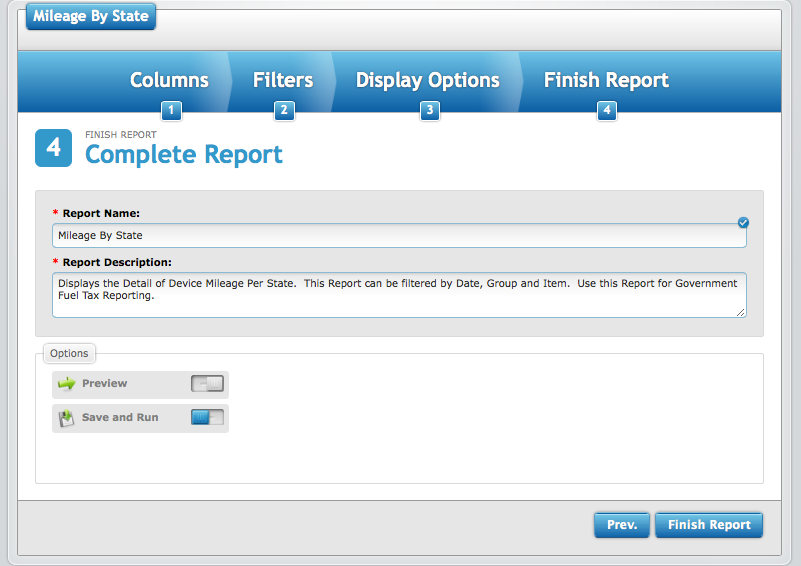
Task: Click the Save and Run document icon
Action: [x=66, y=418]
